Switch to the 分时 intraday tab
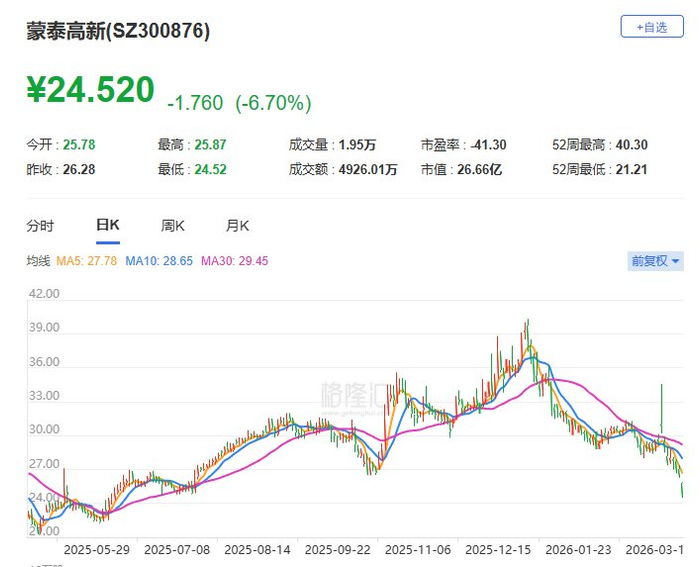This screenshot has width=700, height=567. tap(40, 225)
